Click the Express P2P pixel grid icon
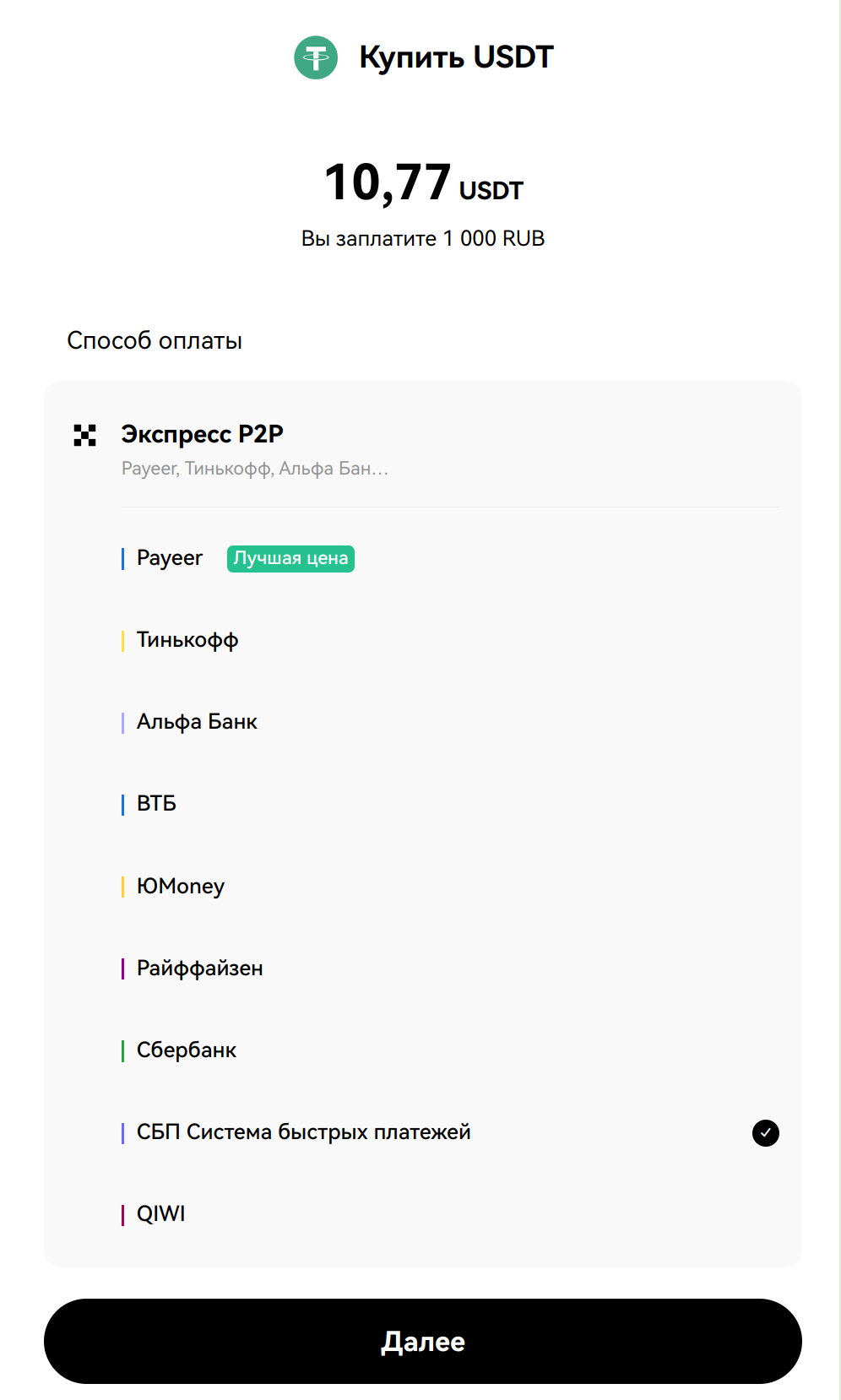 (x=84, y=436)
